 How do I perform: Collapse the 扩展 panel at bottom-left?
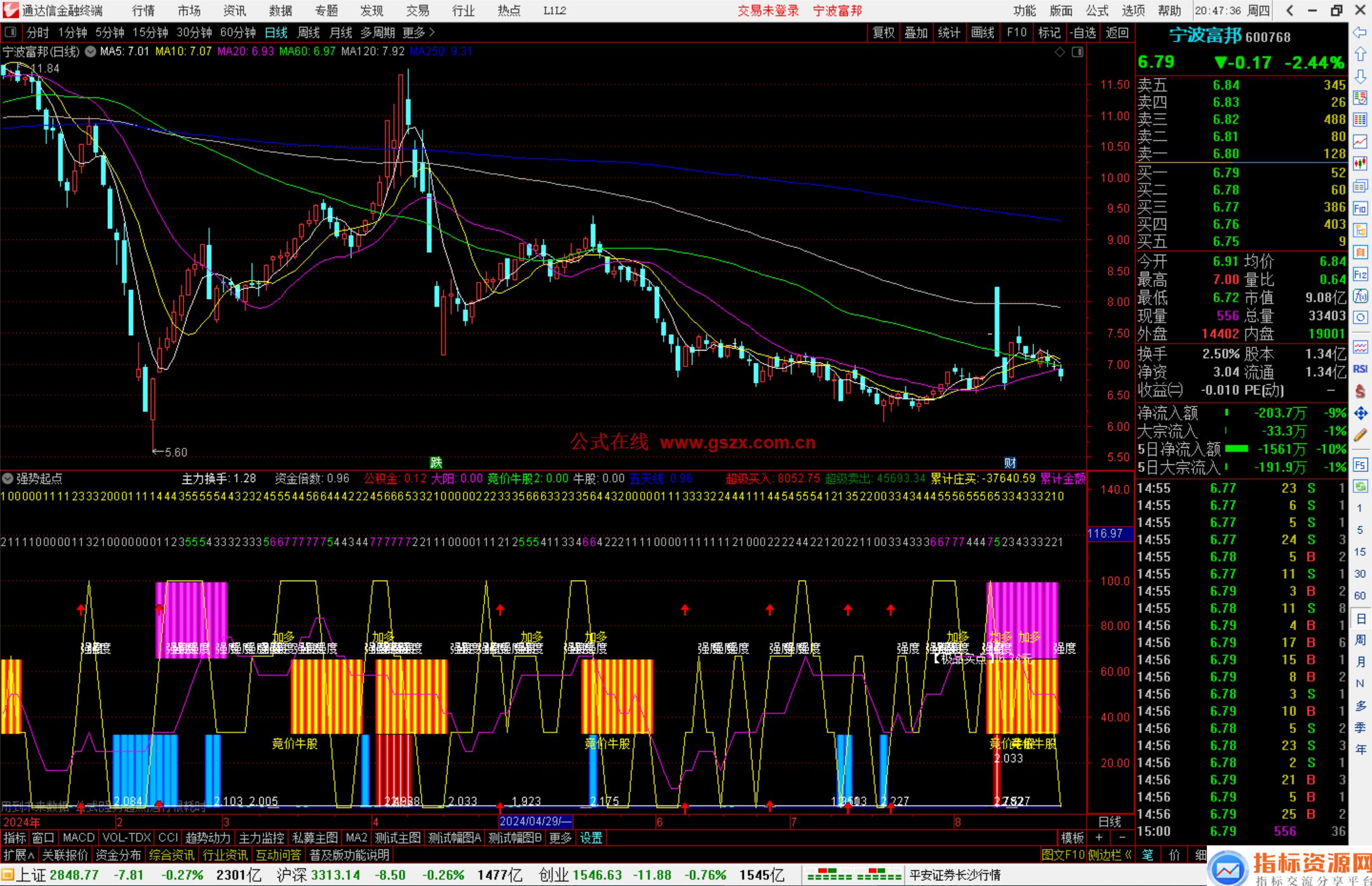pyautogui.click(x=19, y=855)
